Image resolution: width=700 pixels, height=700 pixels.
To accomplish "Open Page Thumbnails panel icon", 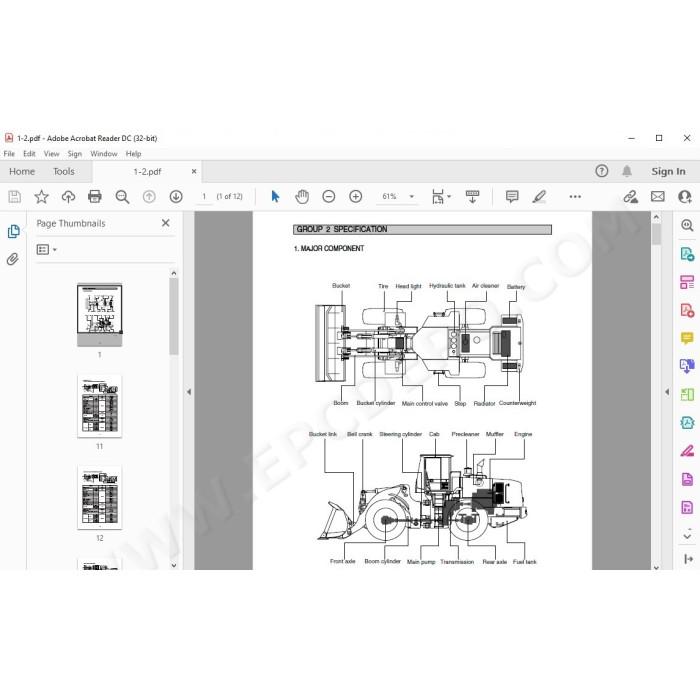I will [13, 231].
